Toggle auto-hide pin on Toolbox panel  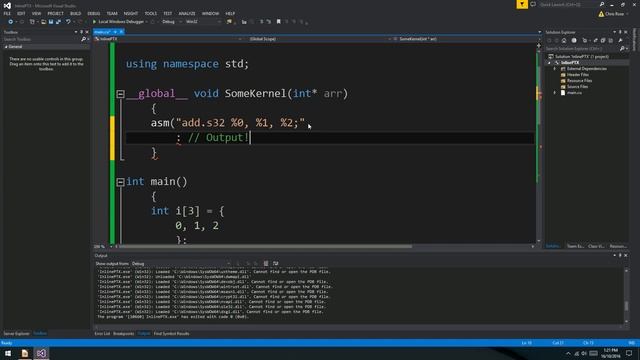(81, 32)
